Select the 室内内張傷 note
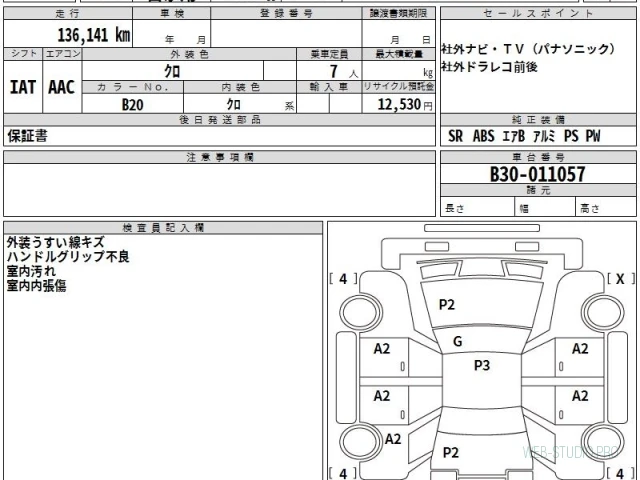Viewport: 640px width, 480px height. point(36,286)
